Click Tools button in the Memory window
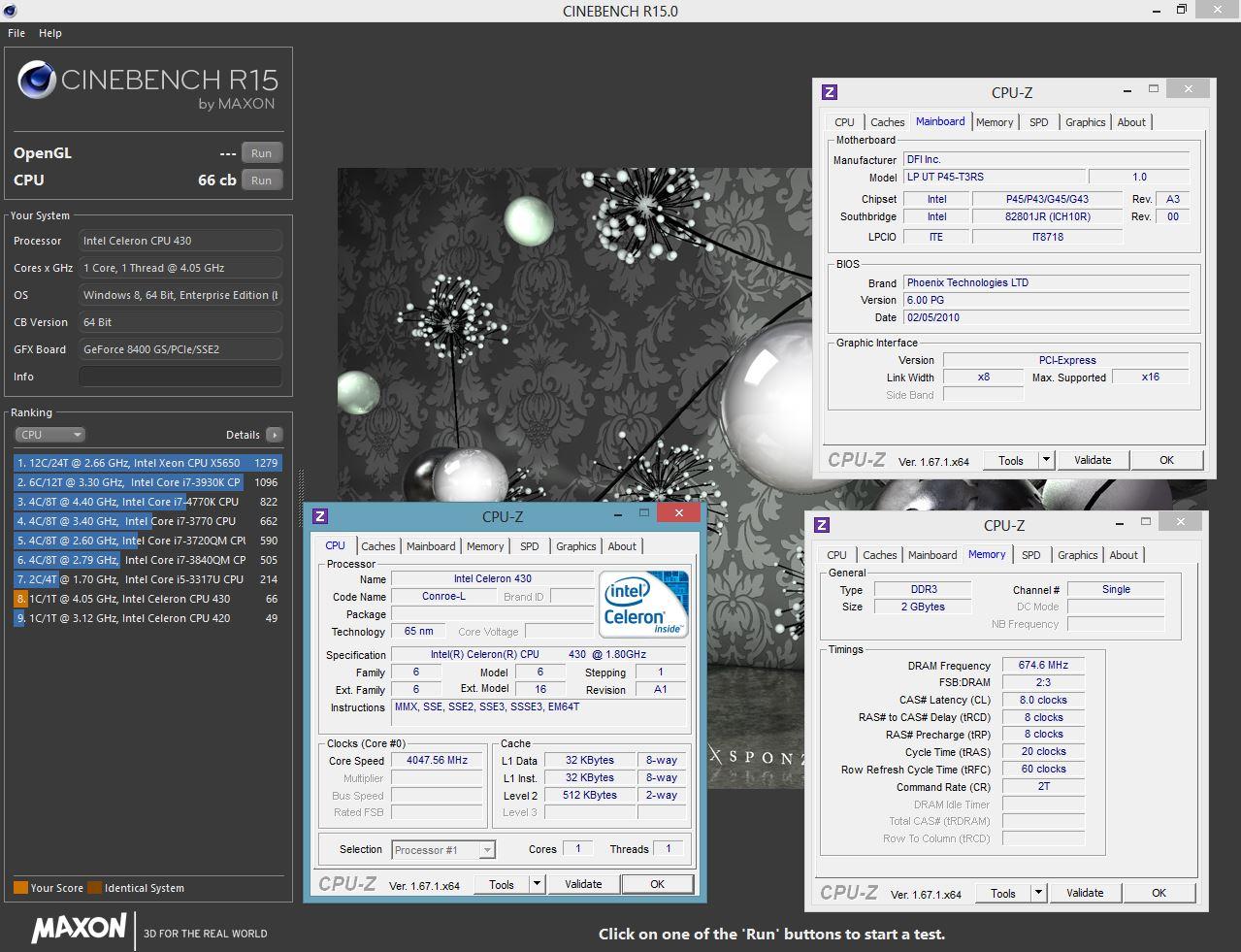The width and height of the screenshot is (1241, 952). coord(1003,893)
